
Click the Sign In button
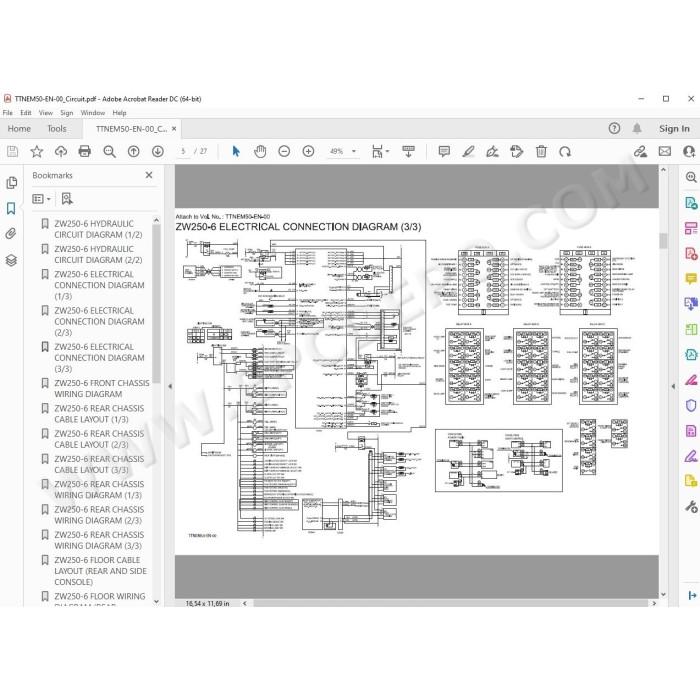(674, 129)
